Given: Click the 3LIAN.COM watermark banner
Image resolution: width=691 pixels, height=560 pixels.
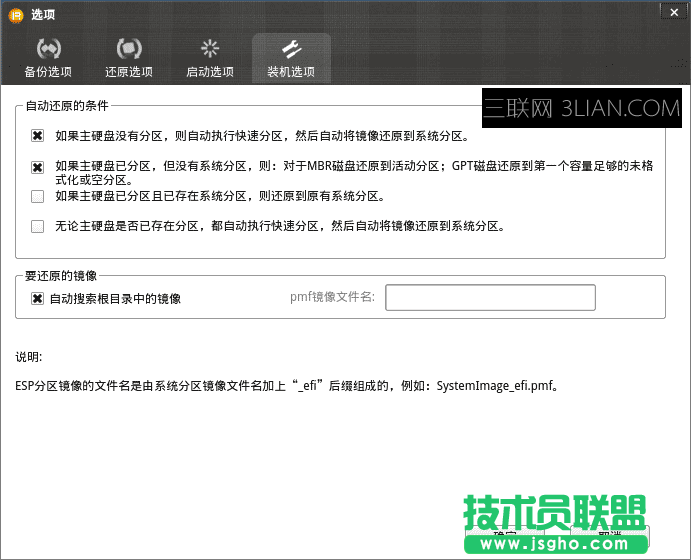Looking at the screenshot, I should (x=581, y=108).
